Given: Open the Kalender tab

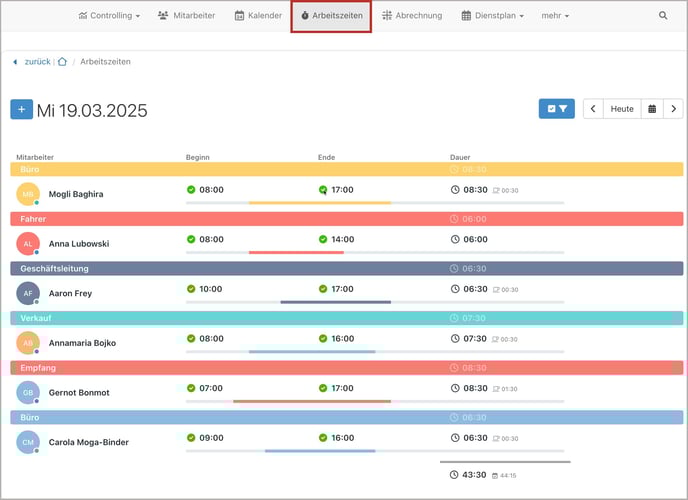Looking at the screenshot, I should (x=258, y=15).
